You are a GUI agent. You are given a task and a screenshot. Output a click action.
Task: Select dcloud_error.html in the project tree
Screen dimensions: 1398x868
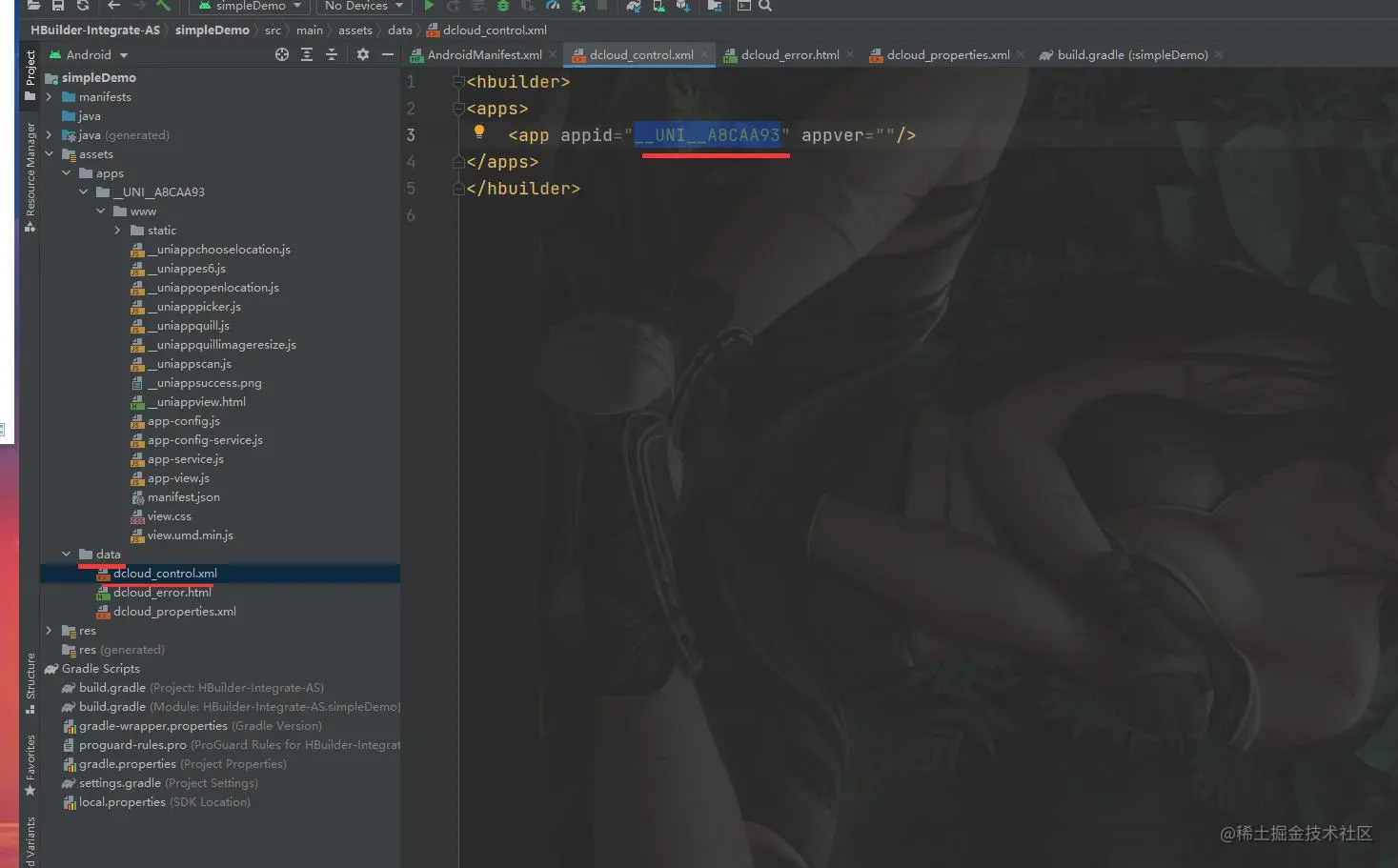pyautogui.click(x=162, y=593)
